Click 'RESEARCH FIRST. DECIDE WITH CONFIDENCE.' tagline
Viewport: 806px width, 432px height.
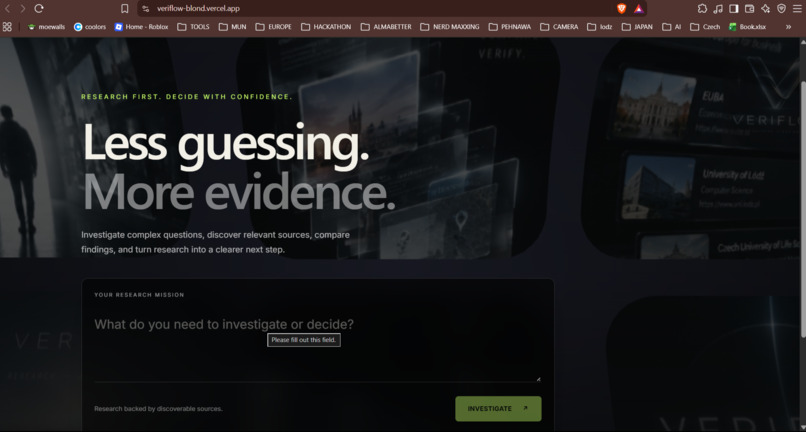[187, 97]
